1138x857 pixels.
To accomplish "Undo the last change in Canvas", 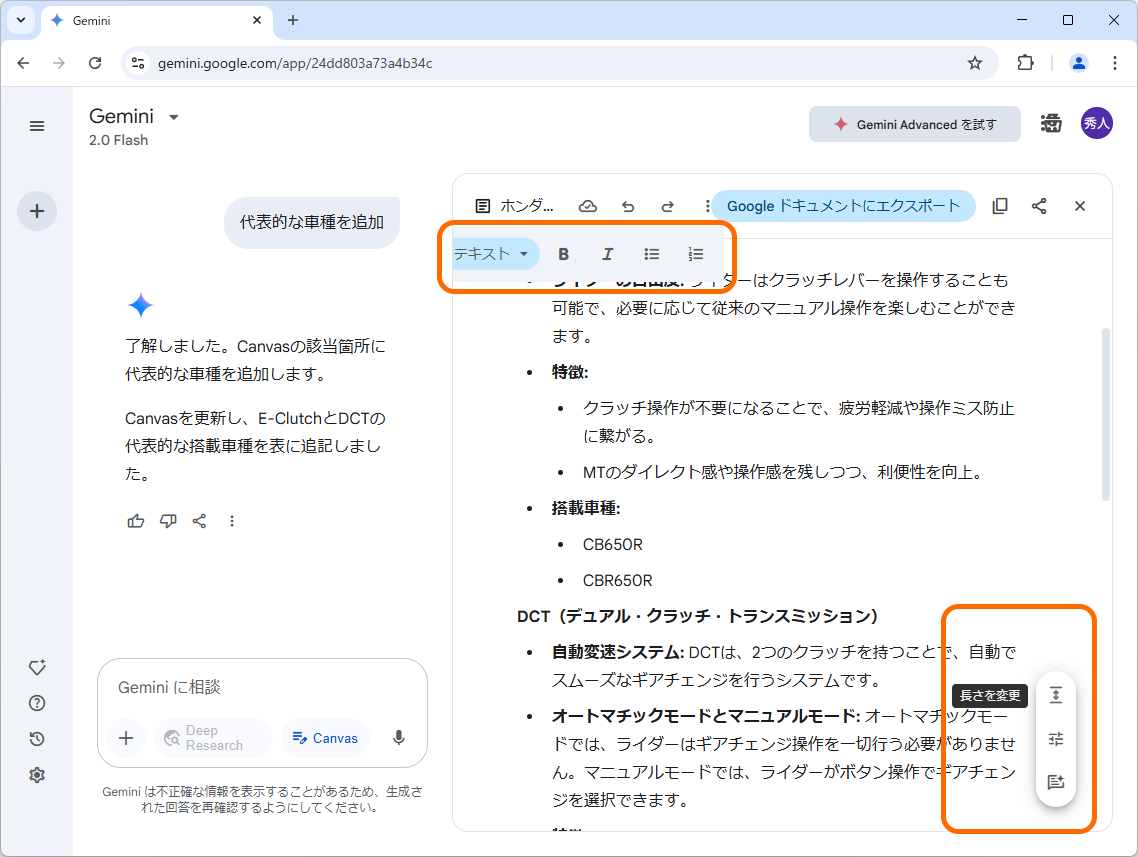I will 628,205.
